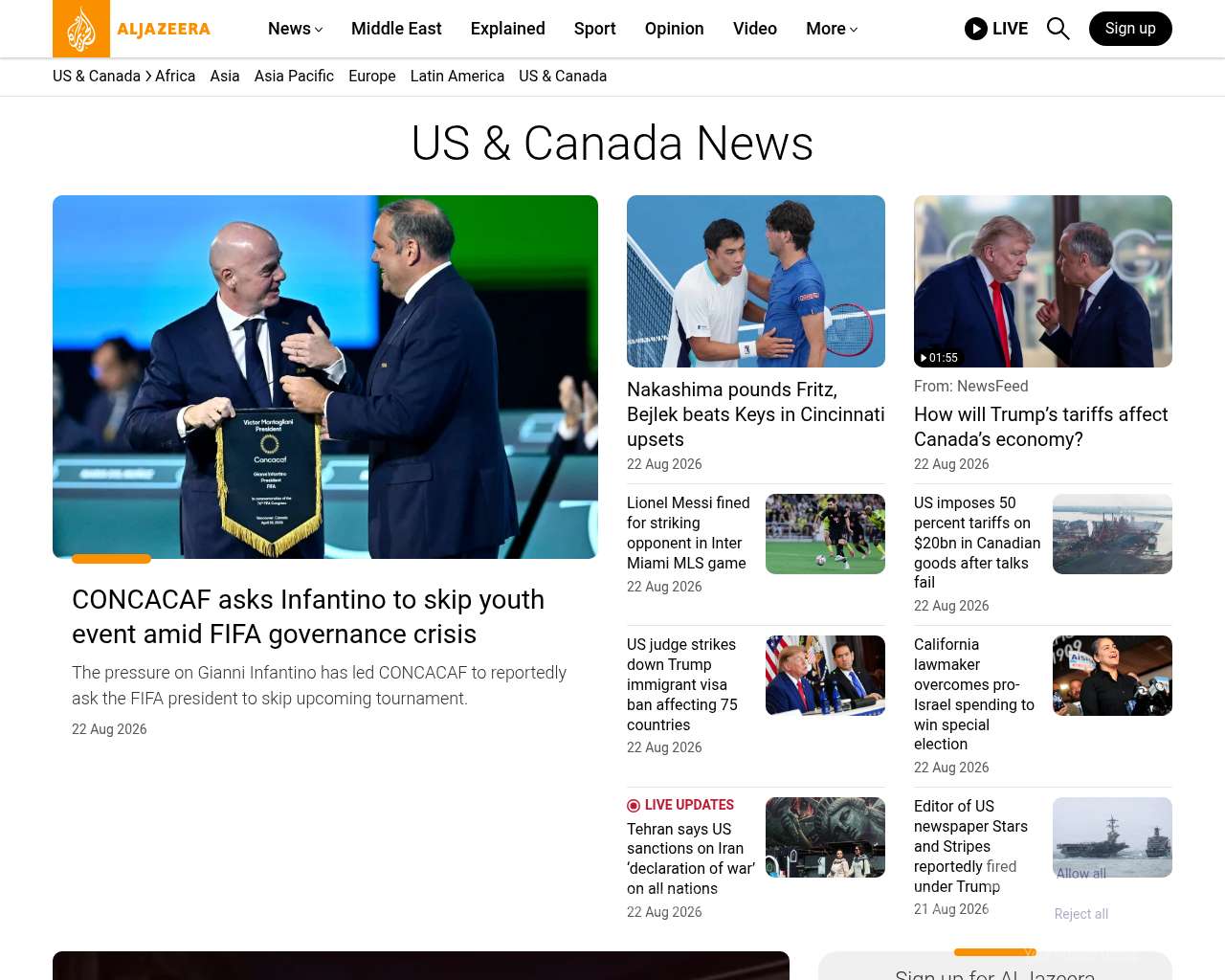Open the Middle East menu item
This screenshot has width=1225, height=980.
(396, 29)
